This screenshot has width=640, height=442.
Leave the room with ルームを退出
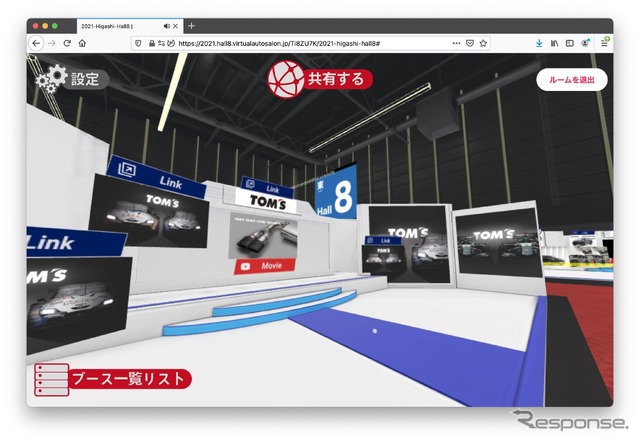[x=571, y=80]
